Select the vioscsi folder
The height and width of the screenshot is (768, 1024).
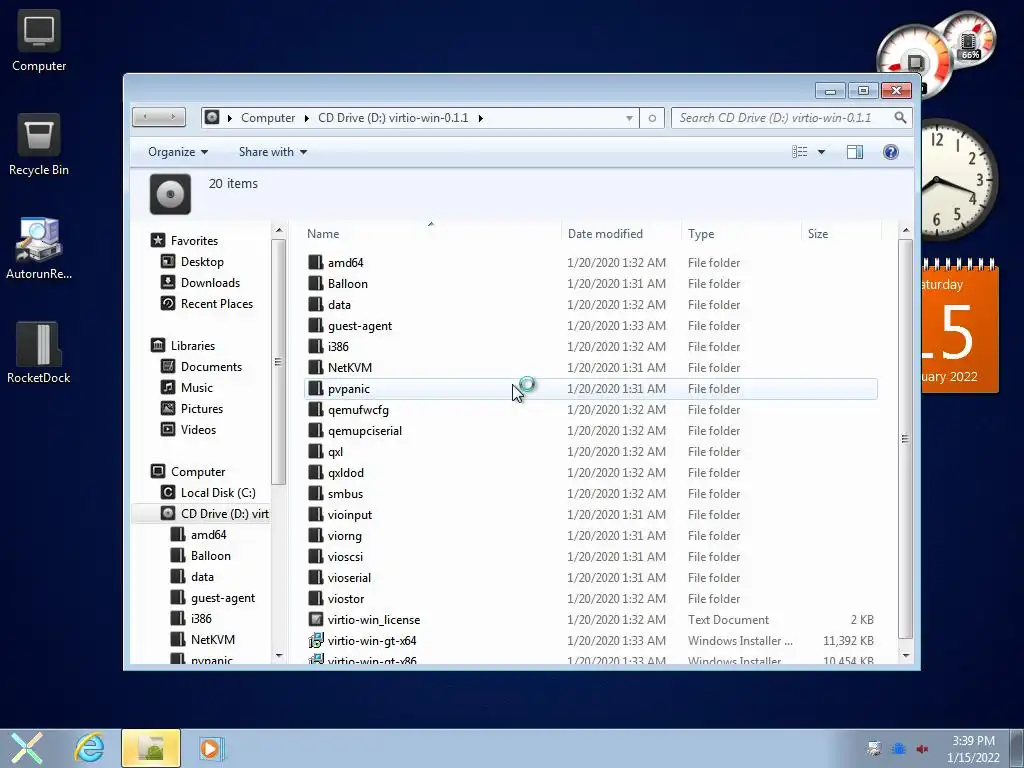(x=345, y=556)
